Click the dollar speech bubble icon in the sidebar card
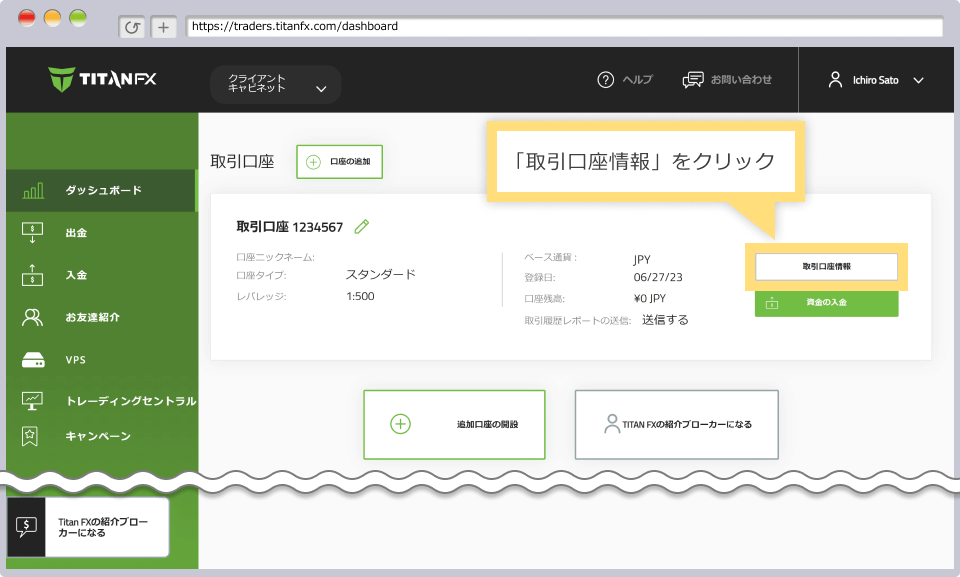The height and width of the screenshot is (577, 960). pos(26,527)
